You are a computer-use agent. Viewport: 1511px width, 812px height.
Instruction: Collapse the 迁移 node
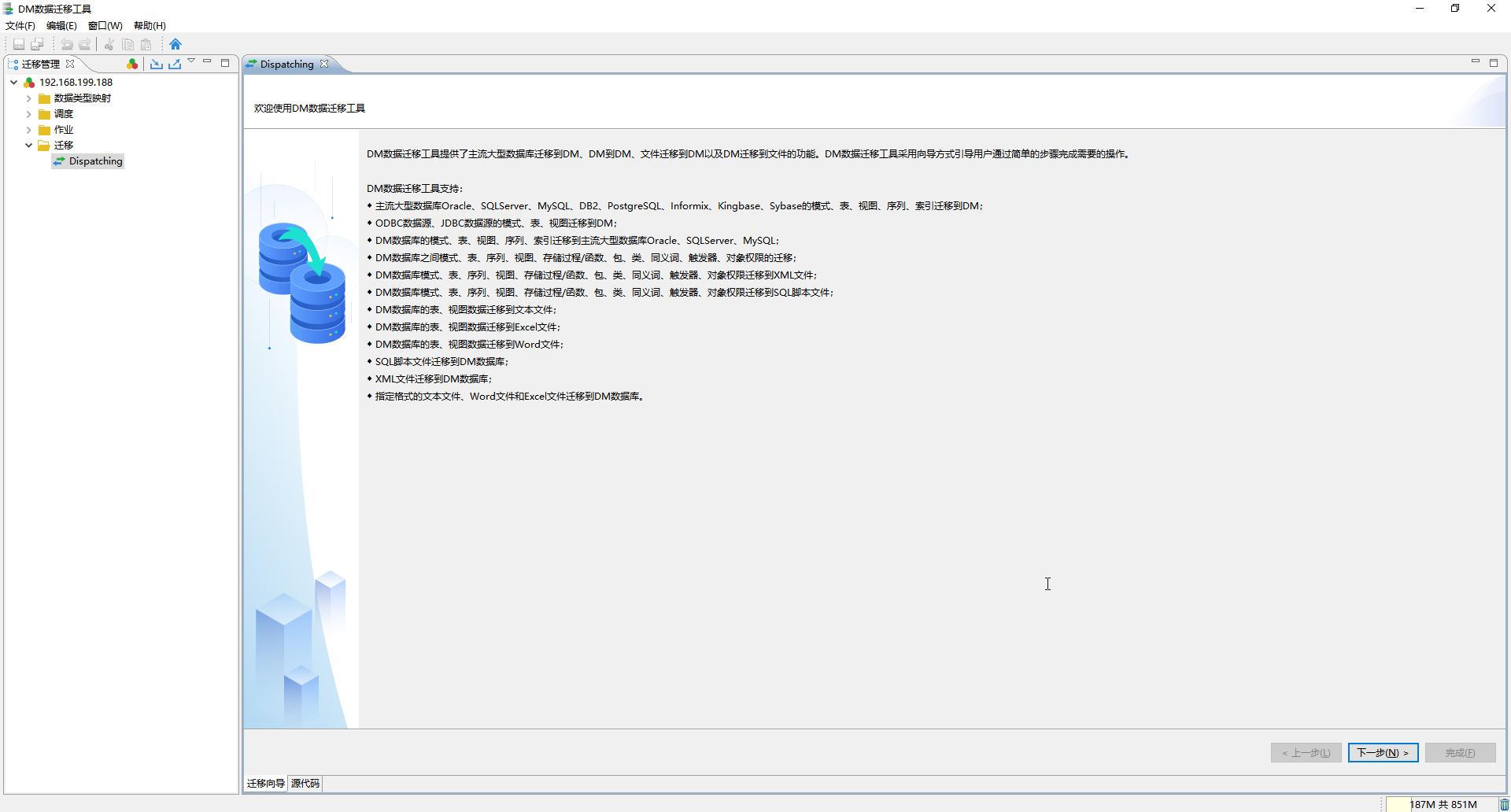[29, 146]
